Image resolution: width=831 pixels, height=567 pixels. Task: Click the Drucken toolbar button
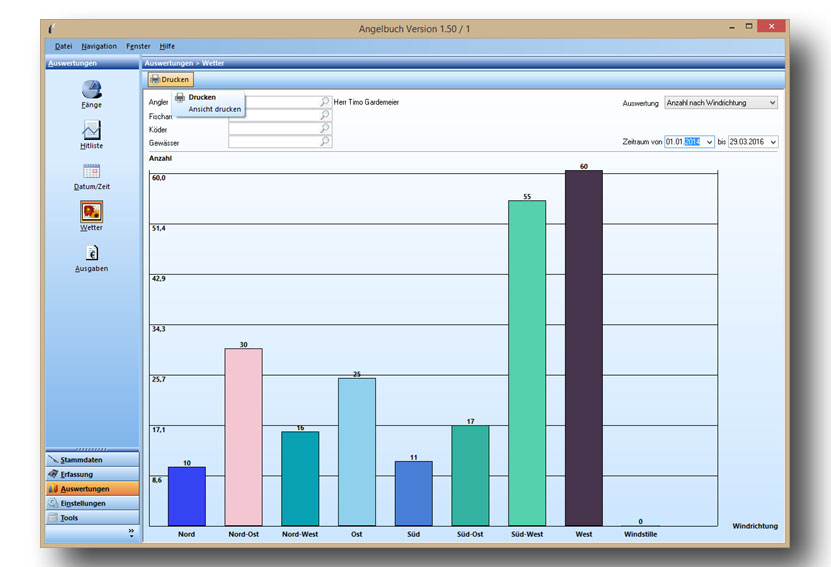[169, 79]
